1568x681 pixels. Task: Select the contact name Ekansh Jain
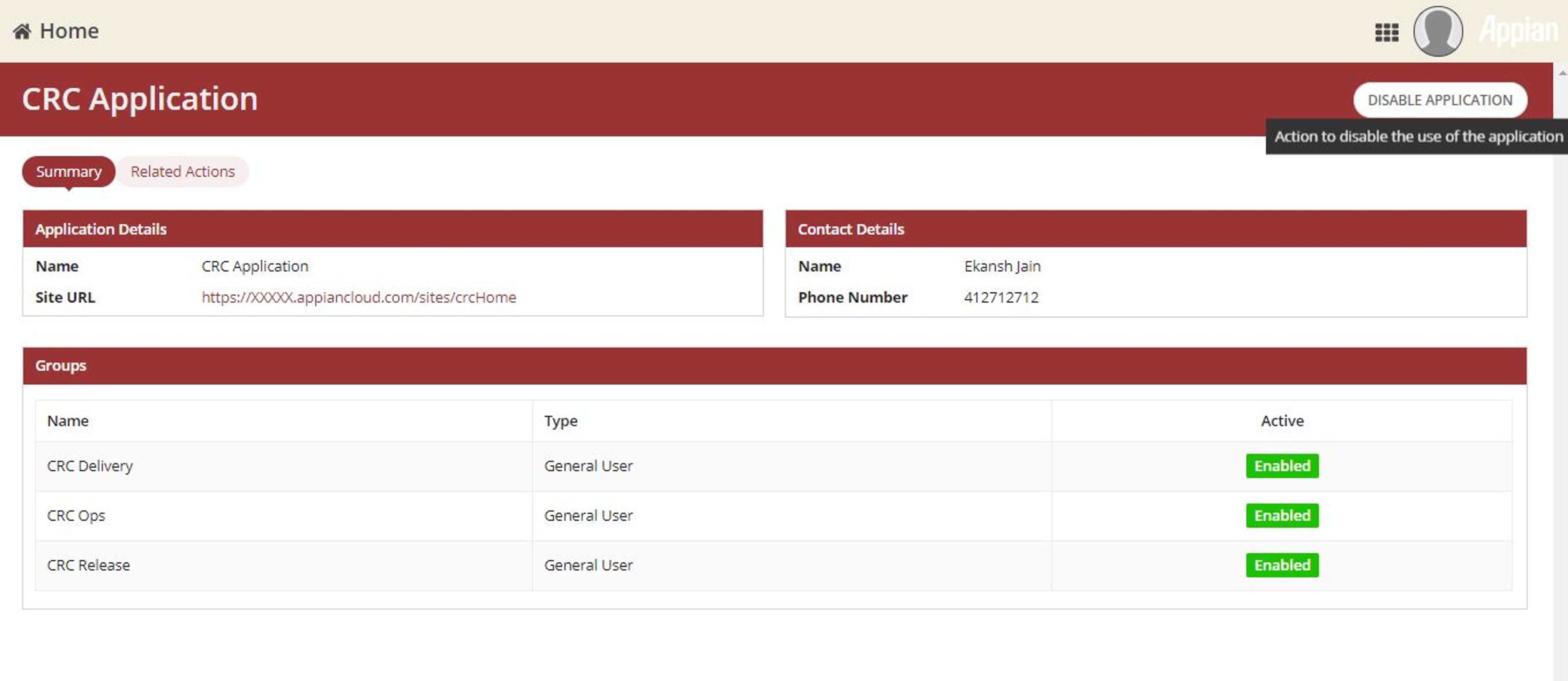pyautogui.click(x=1002, y=266)
